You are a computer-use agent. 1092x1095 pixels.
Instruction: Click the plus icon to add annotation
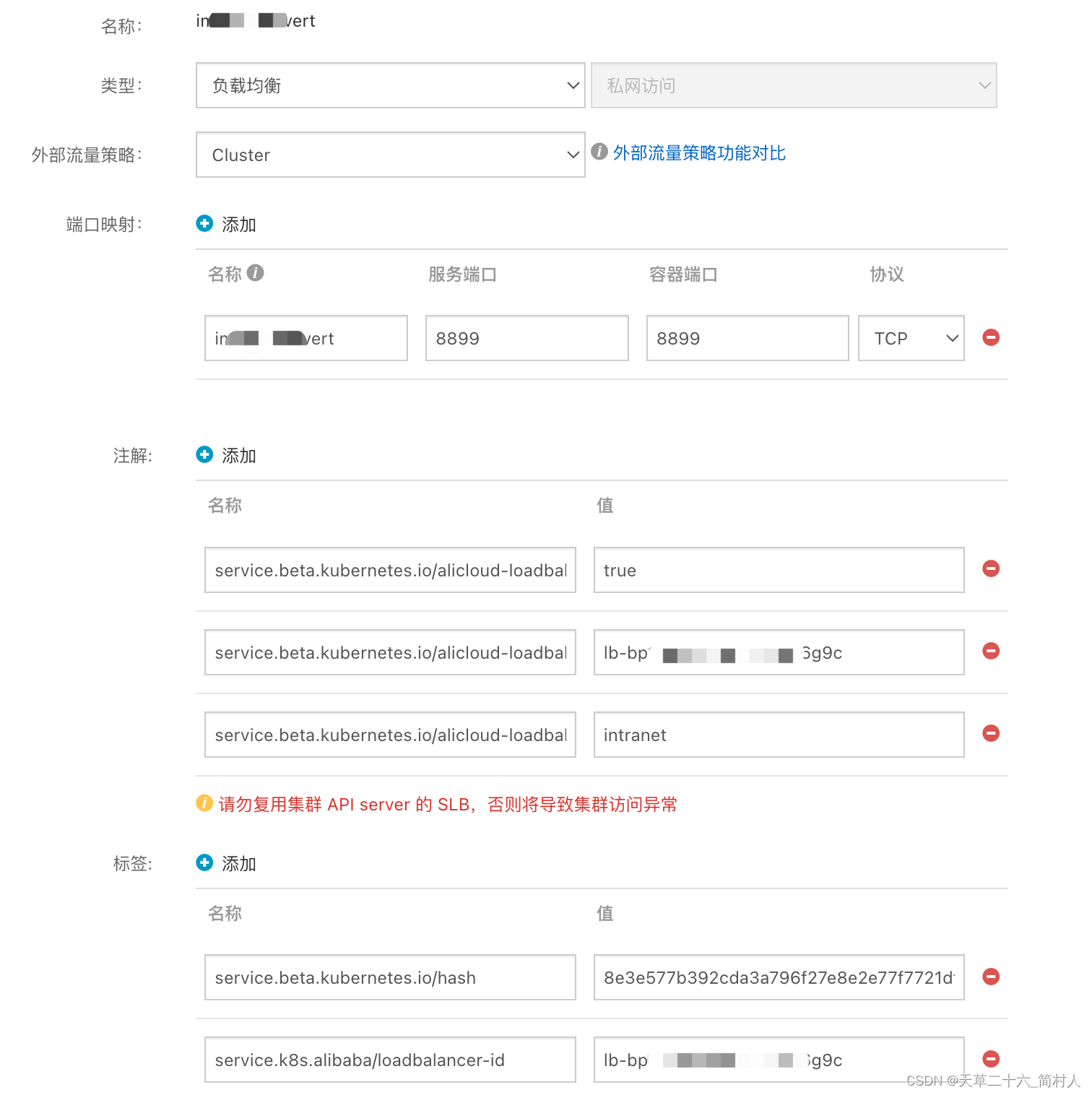[204, 454]
